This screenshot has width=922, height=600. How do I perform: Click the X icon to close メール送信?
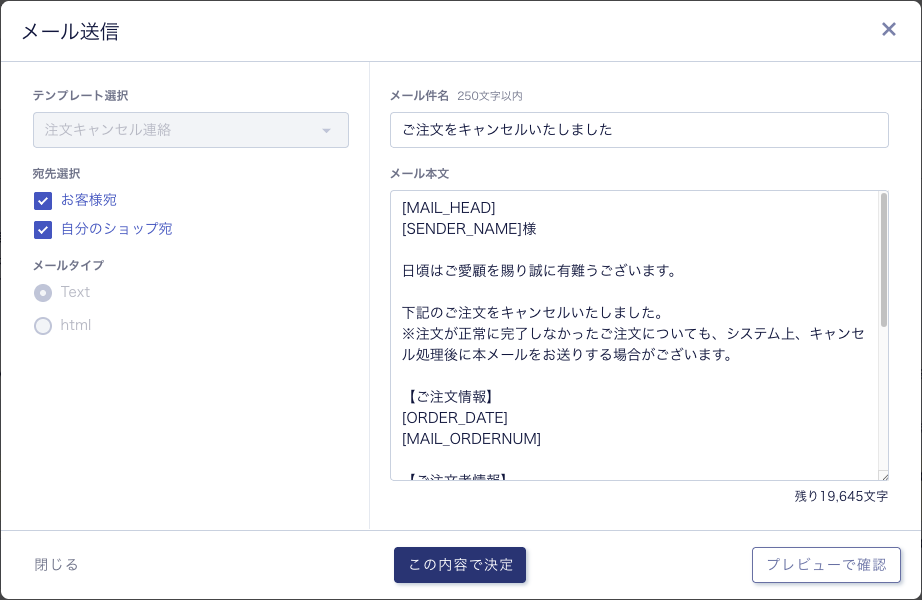click(888, 29)
